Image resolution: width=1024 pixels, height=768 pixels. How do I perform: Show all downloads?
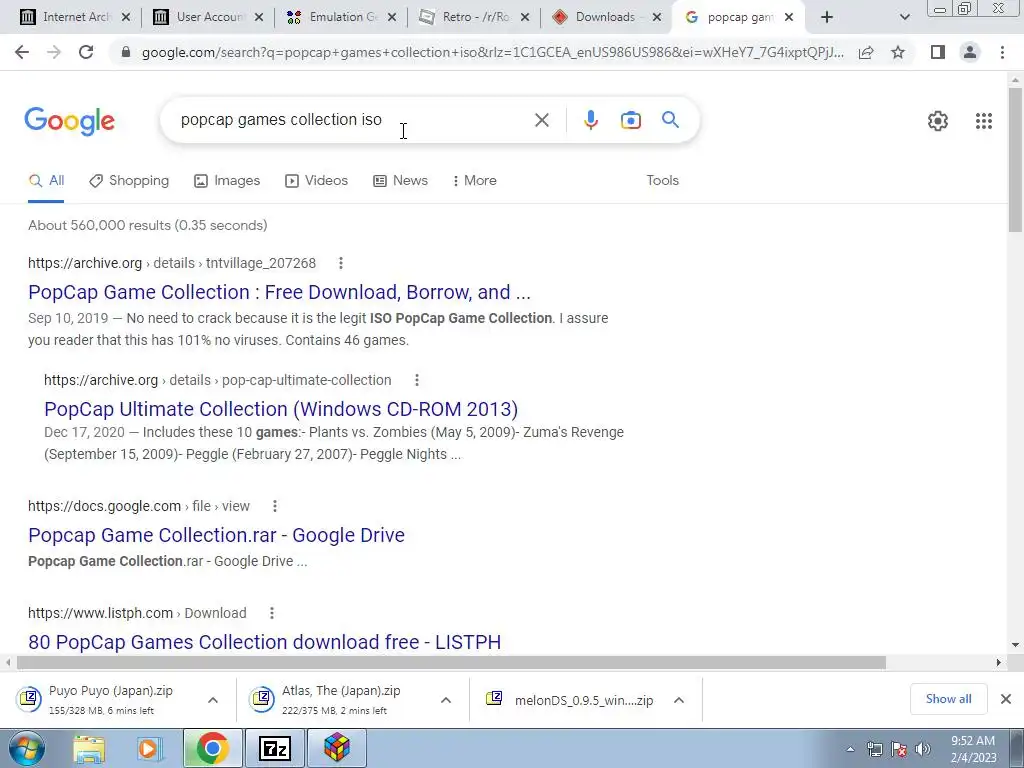click(x=948, y=699)
